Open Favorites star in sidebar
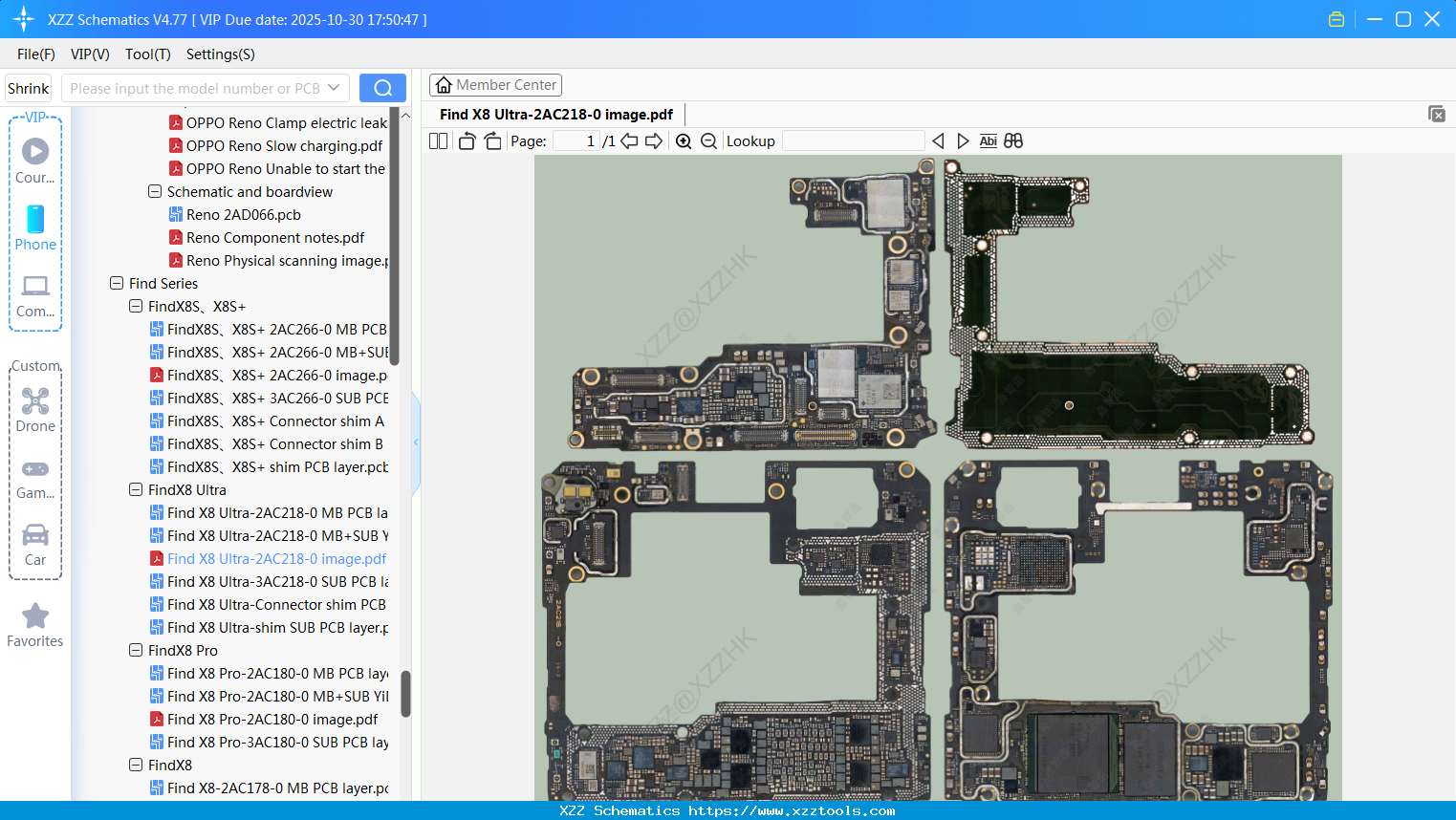1456x820 pixels. click(35, 625)
